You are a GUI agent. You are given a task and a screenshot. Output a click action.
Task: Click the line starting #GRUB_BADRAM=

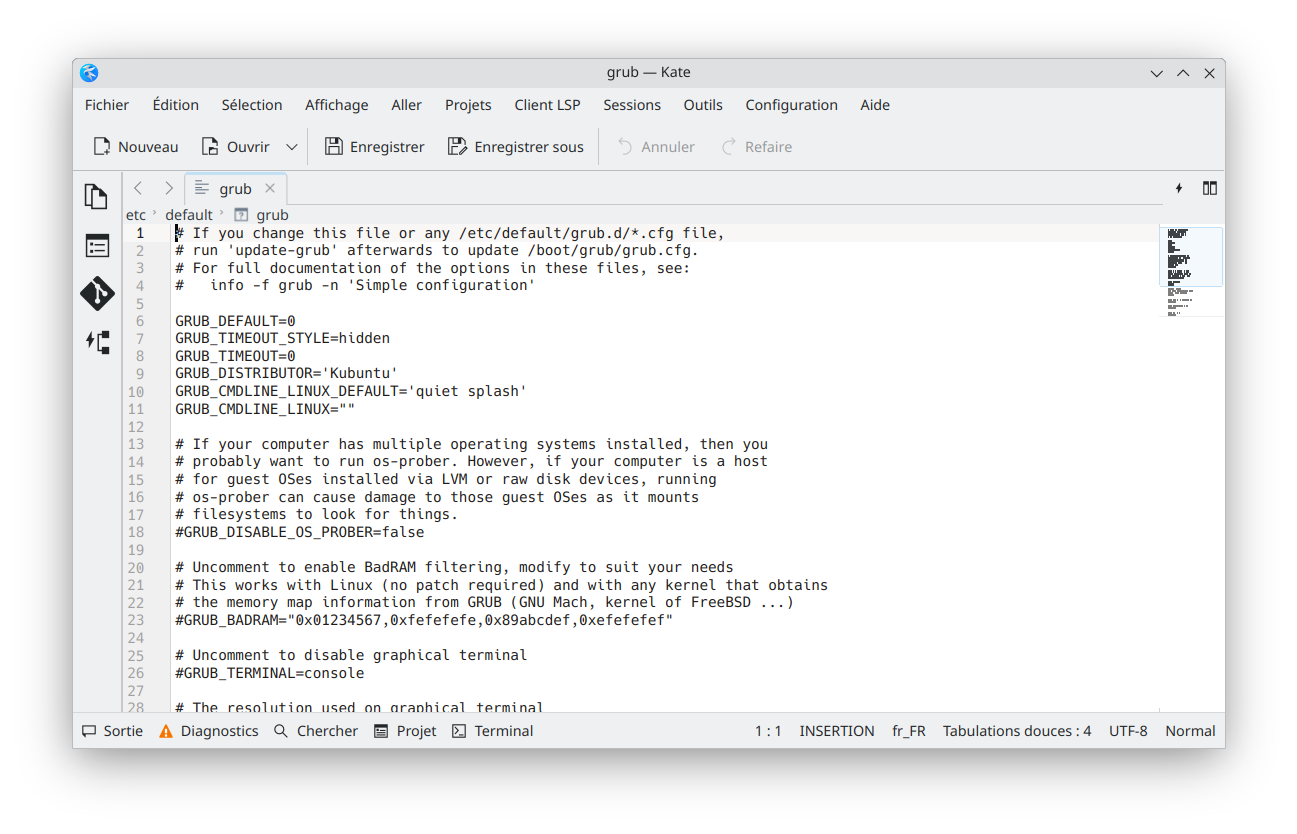tap(424, 620)
